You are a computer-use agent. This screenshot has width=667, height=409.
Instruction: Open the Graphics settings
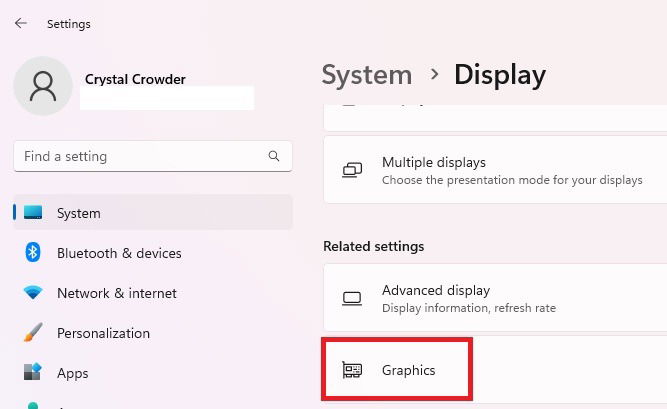(495, 369)
